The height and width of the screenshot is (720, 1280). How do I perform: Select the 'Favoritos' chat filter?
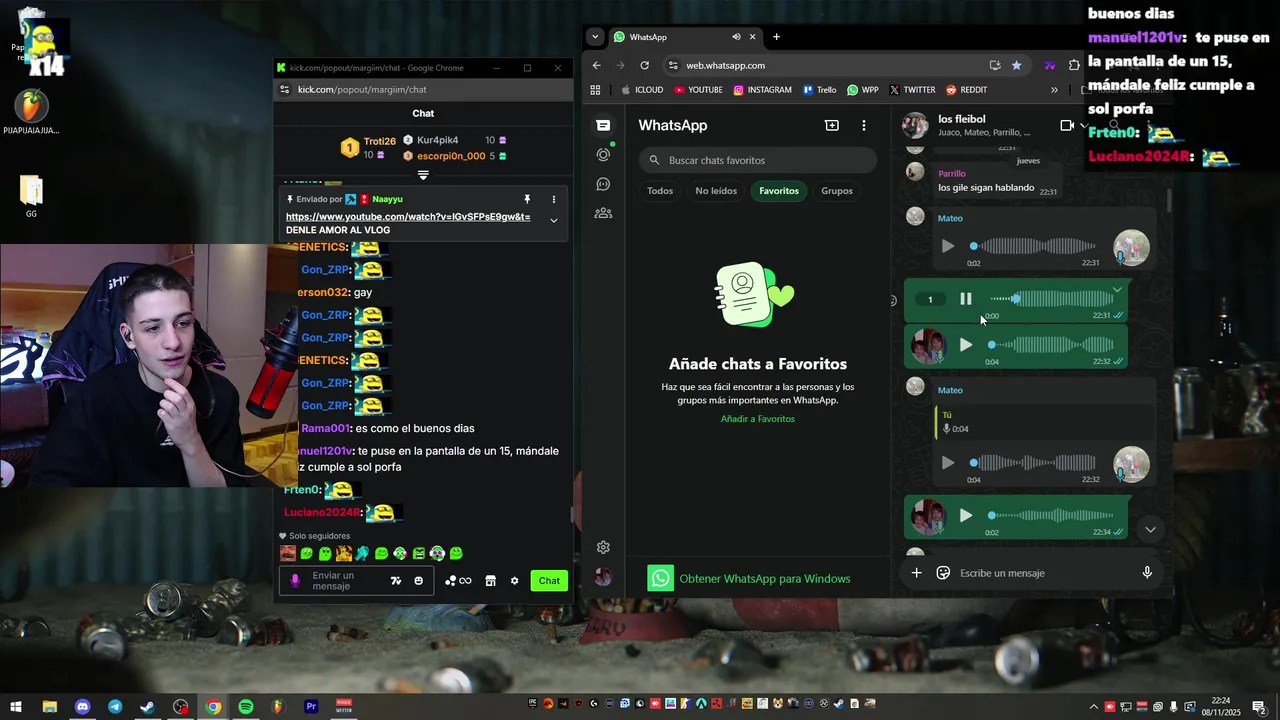[x=779, y=191]
